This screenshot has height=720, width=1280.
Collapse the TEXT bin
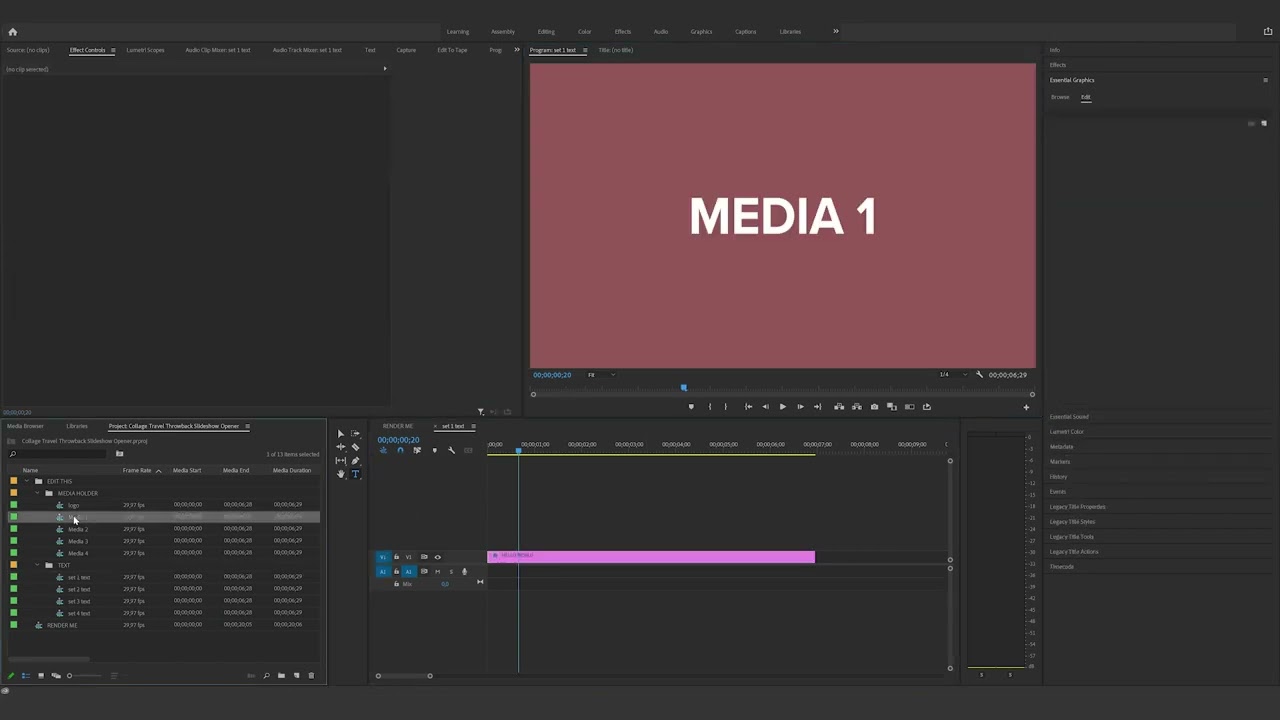37,565
